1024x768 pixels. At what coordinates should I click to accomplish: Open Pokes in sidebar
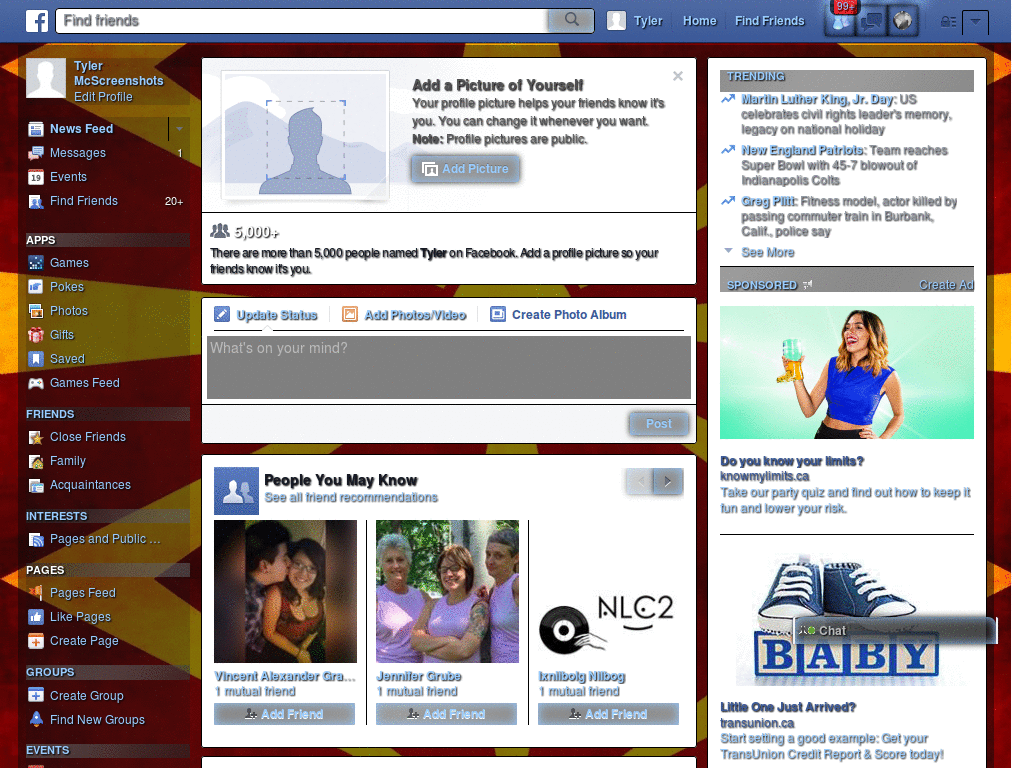point(67,287)
